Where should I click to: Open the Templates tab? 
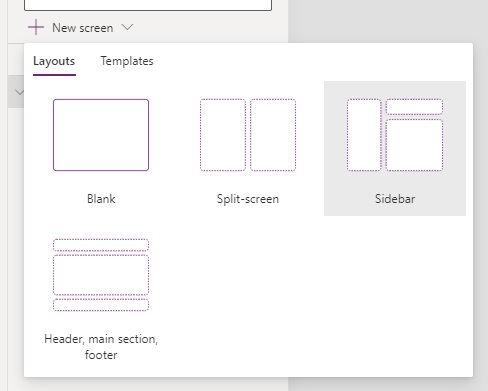click(127, 61)
